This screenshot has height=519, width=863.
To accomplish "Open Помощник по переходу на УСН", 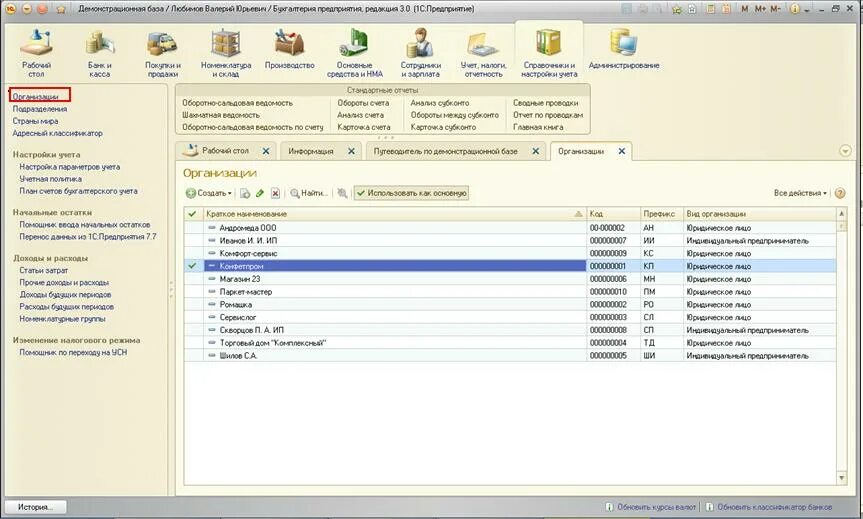I will (73, 352).
